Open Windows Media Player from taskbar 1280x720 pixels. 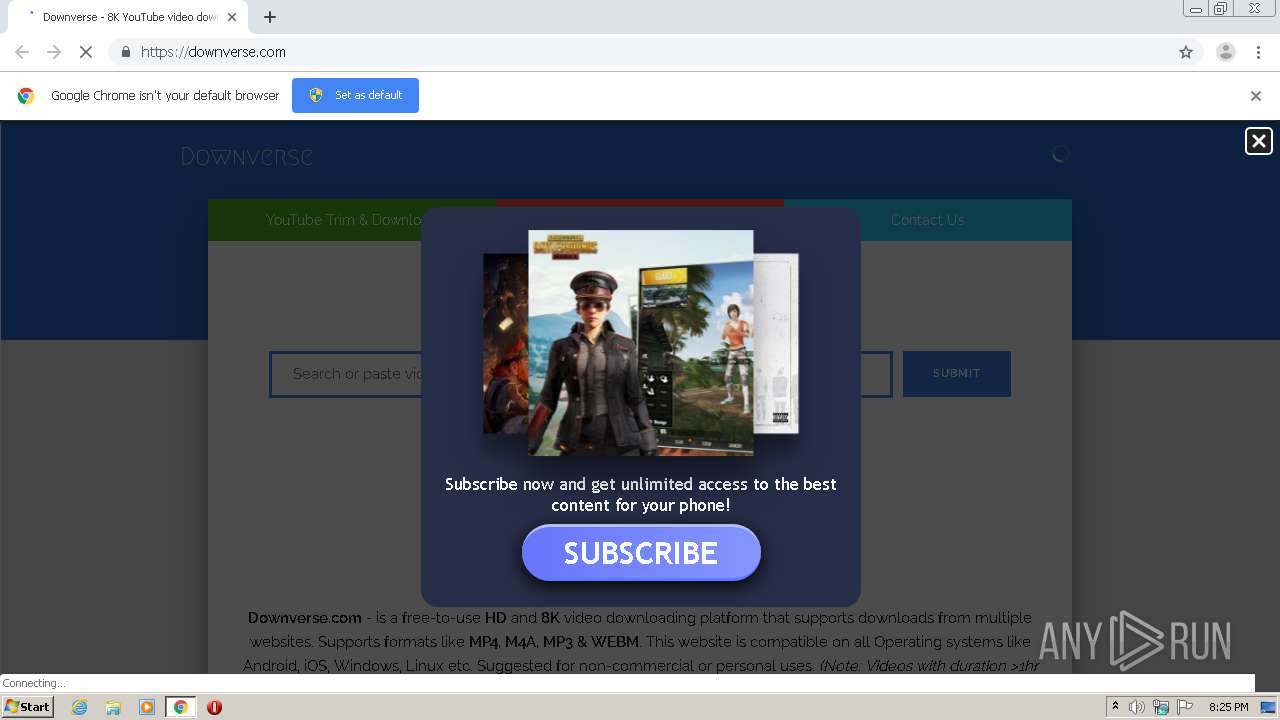point(147,707)
